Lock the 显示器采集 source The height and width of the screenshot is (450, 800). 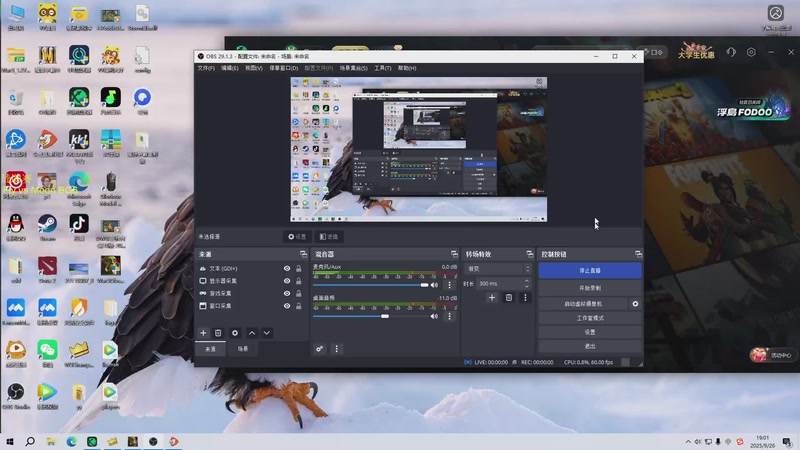pos(298,281)
